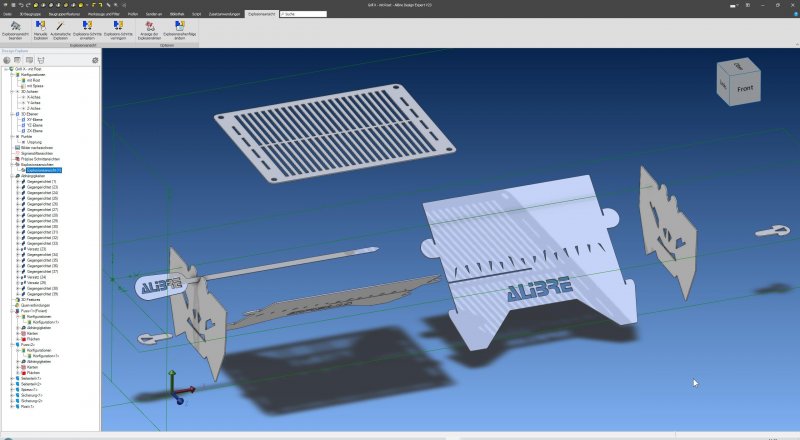Click the Suche search field

tap(303, 14)
